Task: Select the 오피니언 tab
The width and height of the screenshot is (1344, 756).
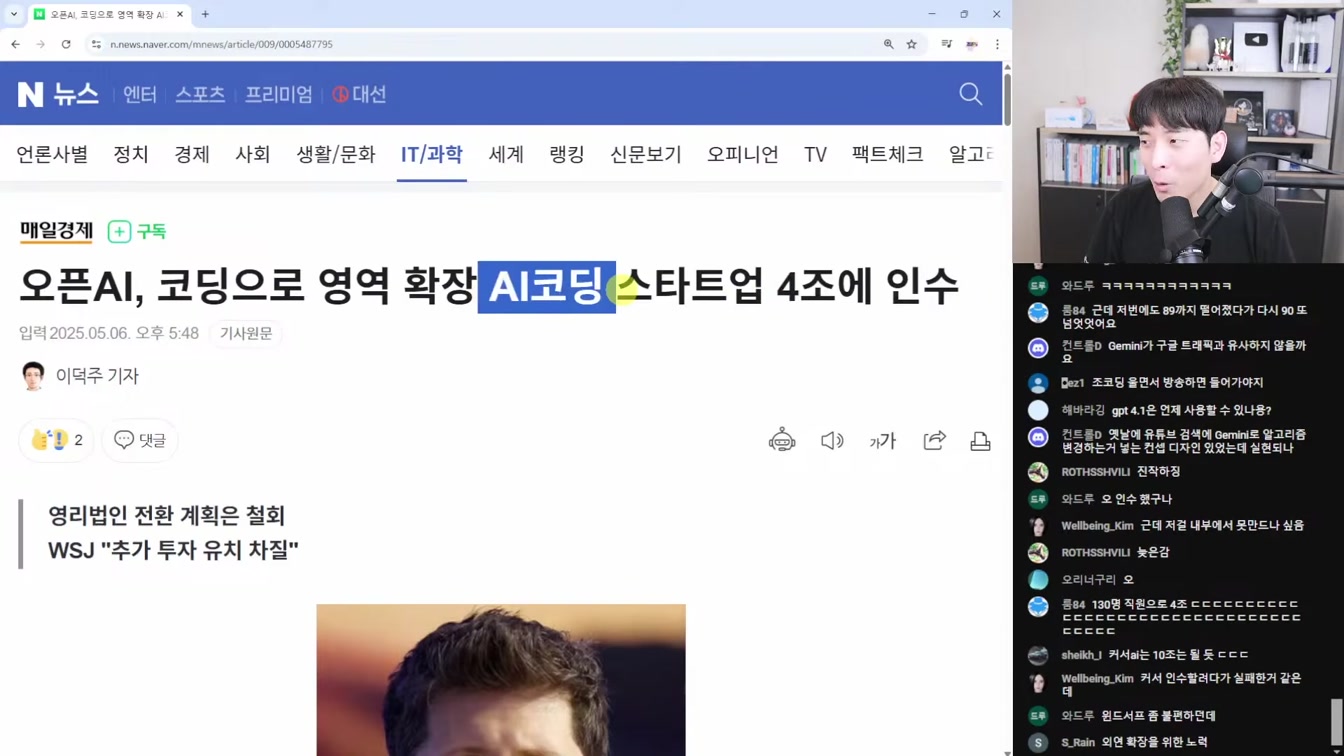Action: coord(743,154)
